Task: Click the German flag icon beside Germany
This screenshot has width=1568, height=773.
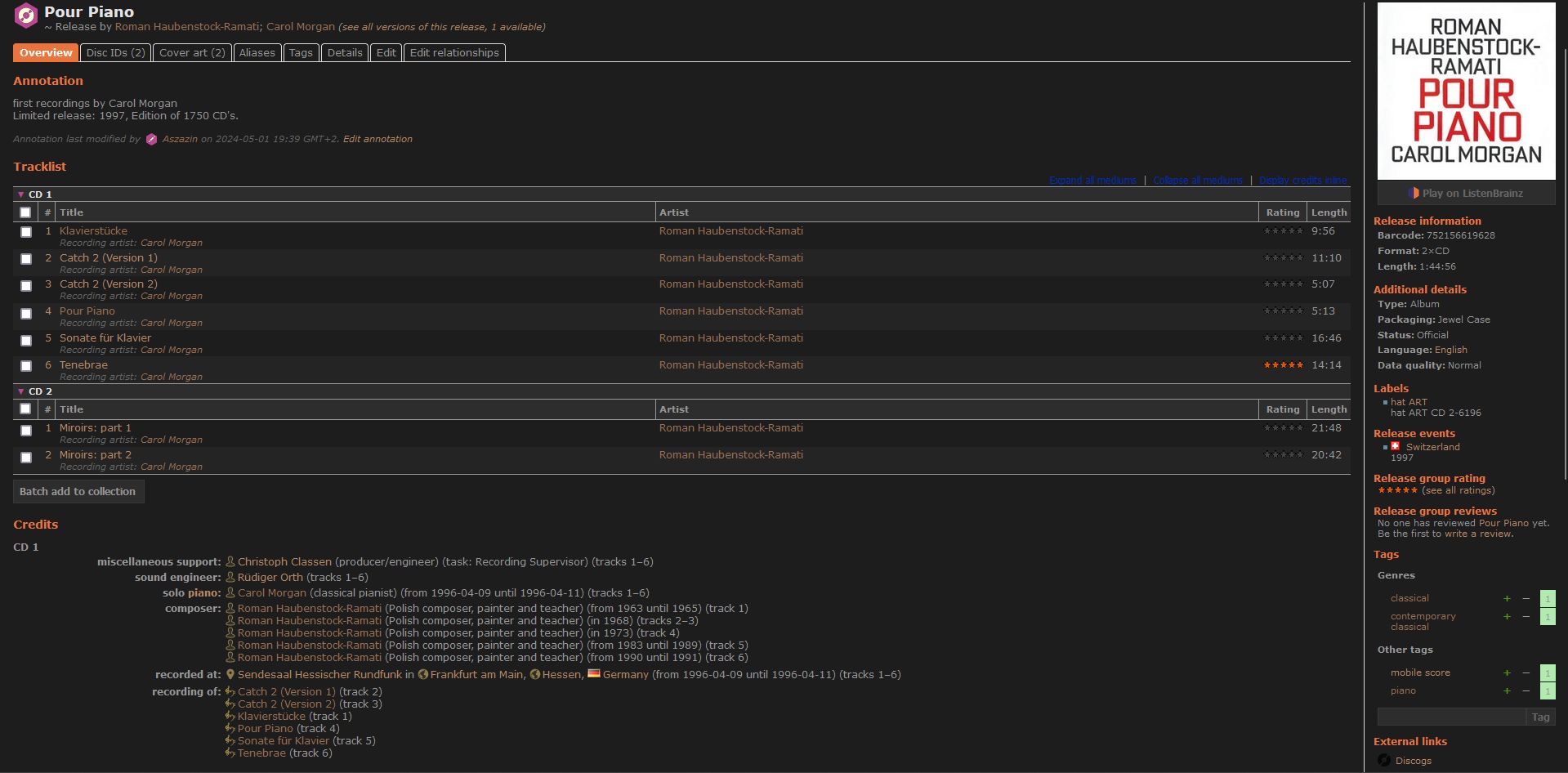Action: (x=594, y=674)
